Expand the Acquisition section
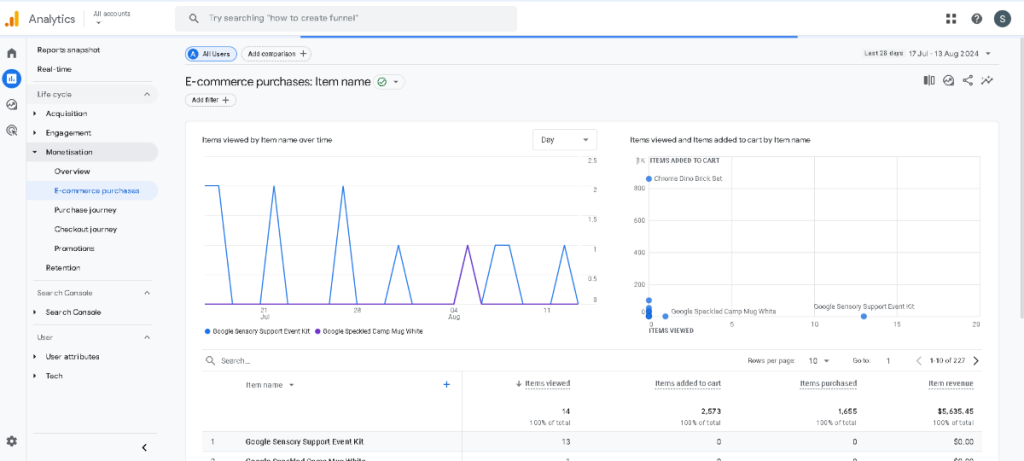The height and width of the screenshot is (461, 1024). pos(66,114)
